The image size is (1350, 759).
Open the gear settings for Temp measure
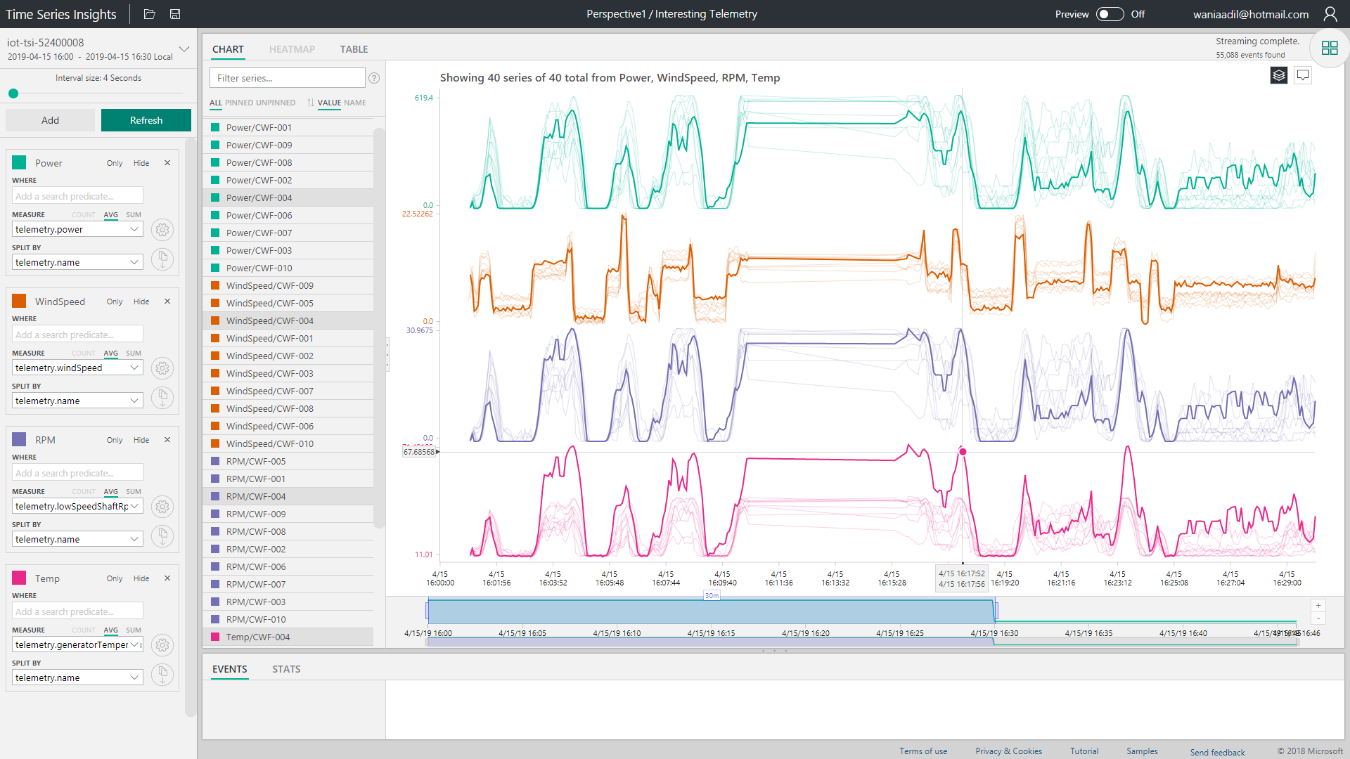tap(162, 645)
